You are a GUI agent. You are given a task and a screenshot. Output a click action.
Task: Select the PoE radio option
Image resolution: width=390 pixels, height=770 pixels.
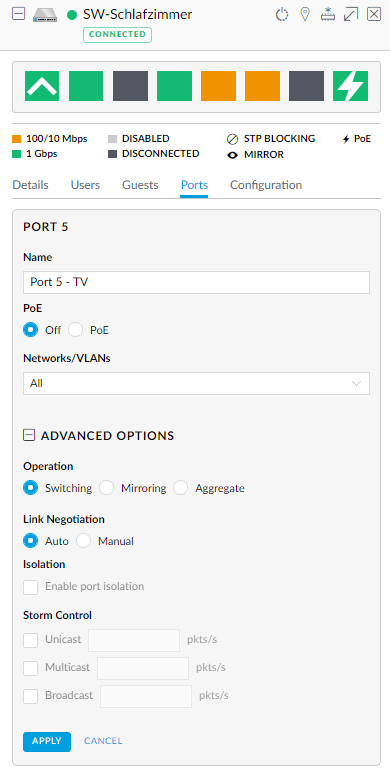tap(75, 330)
